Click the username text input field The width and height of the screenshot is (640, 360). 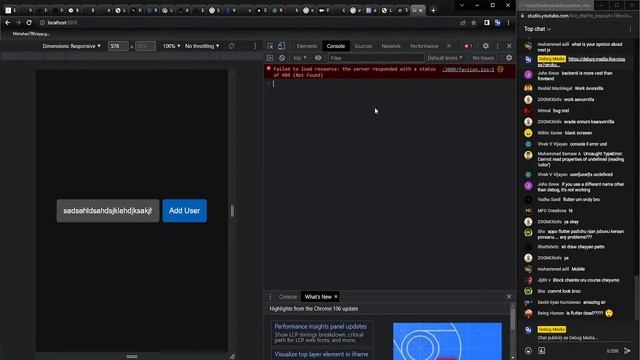click(x=108, y=211)
